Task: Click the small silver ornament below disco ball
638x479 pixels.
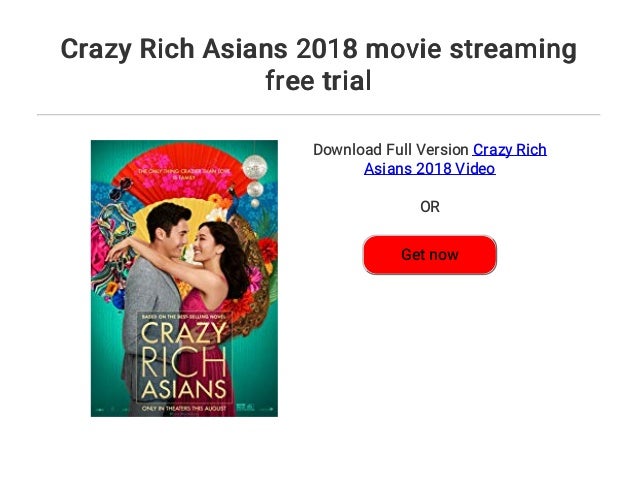Action: tap(255, 203)
